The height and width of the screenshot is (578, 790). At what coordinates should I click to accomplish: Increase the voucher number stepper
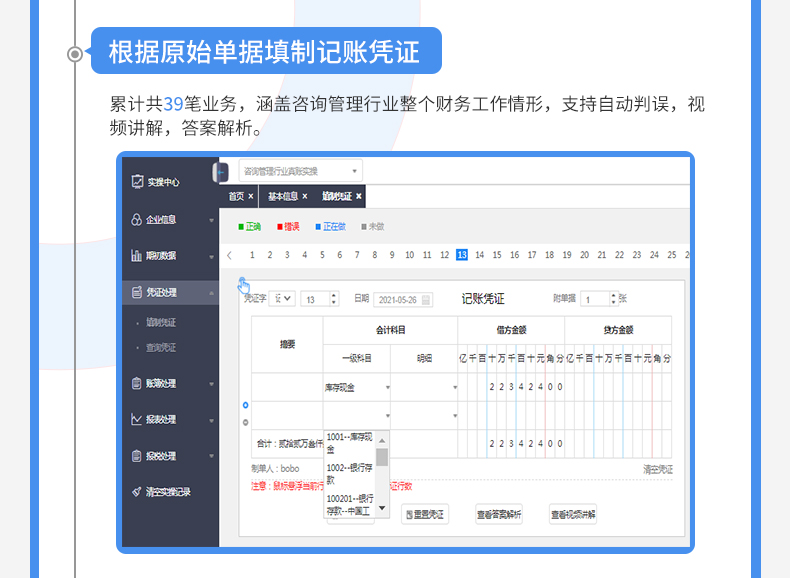[x=334, y=296]
